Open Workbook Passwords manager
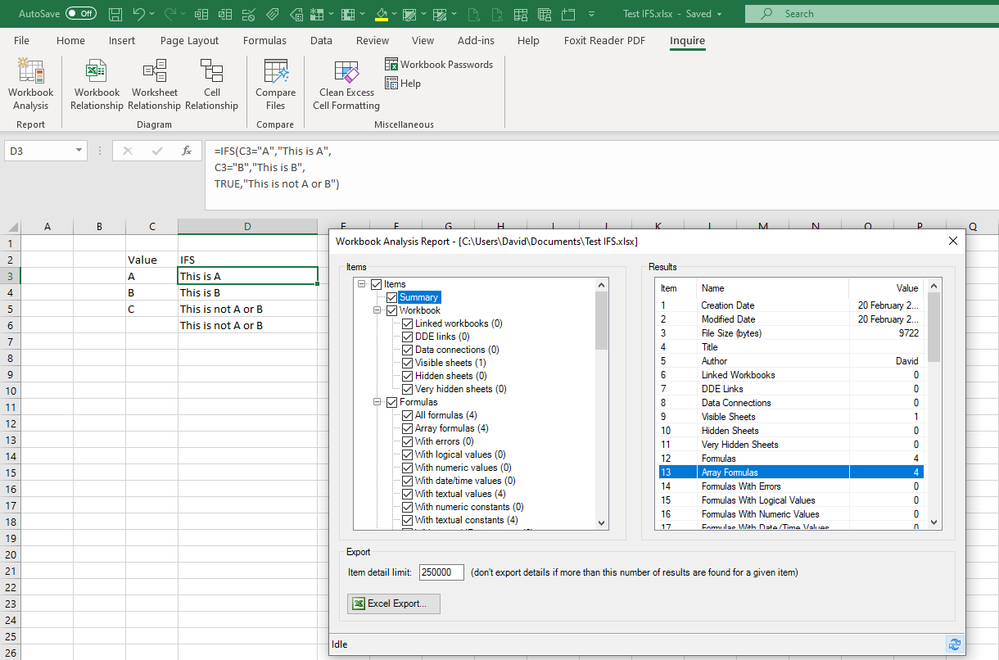This screenshot has height=660, width=999. coord(438,64)
